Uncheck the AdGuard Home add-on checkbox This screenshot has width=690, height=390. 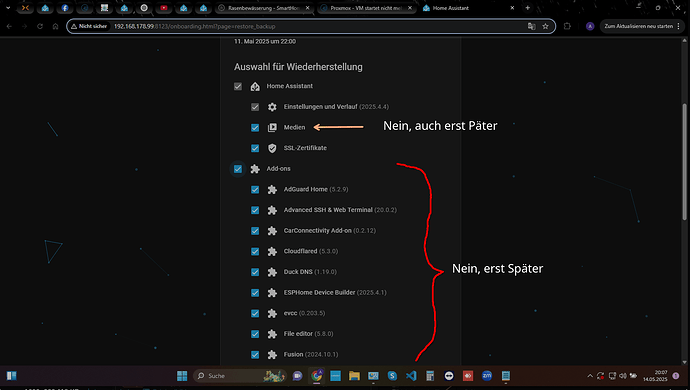pyautogui.click(x=255, y=190)
